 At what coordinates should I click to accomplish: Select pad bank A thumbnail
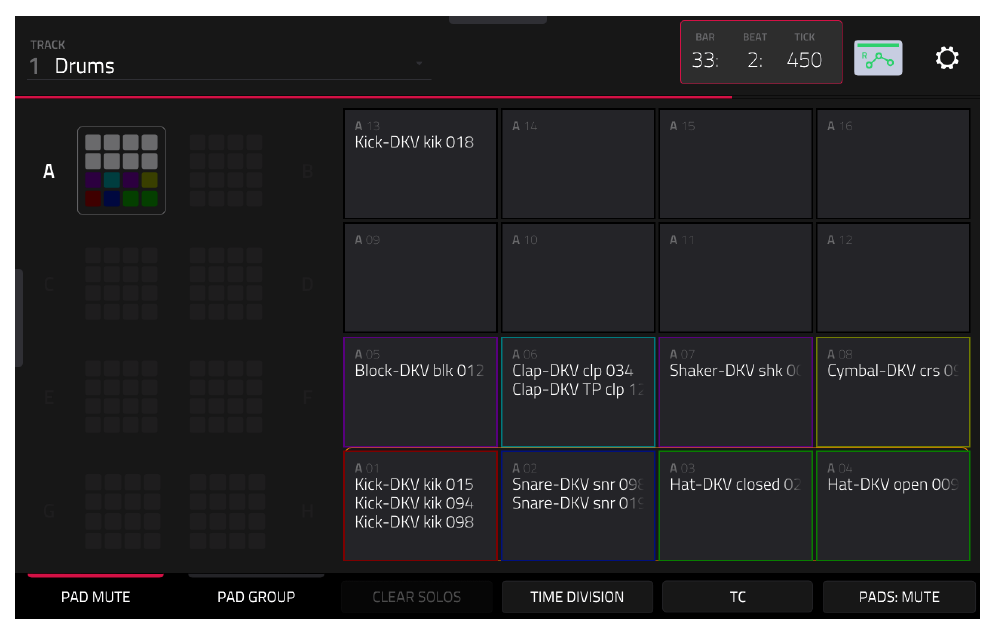(121, 170)
